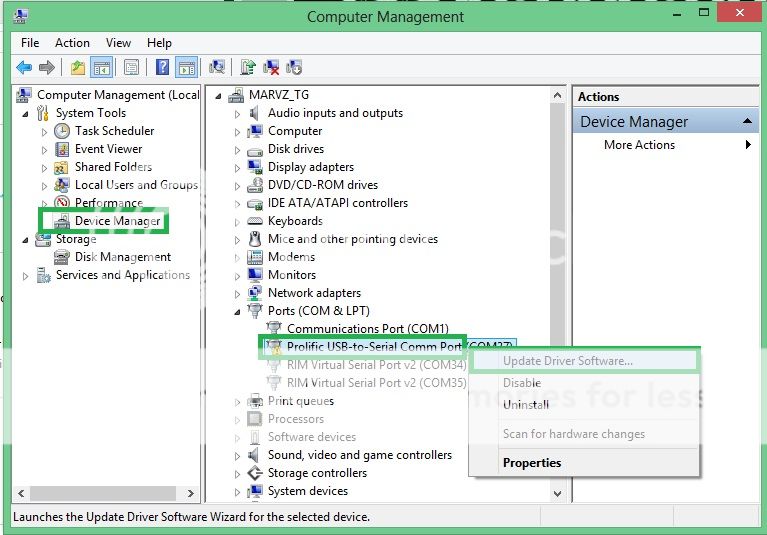This screenshot has width=767, height=535.
Task: Select the Monitors category
Action: 292,275
